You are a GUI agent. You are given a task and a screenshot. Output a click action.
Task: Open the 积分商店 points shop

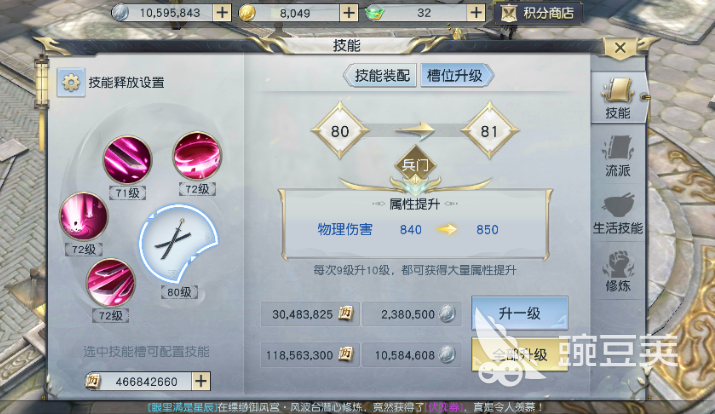(538, 13)
